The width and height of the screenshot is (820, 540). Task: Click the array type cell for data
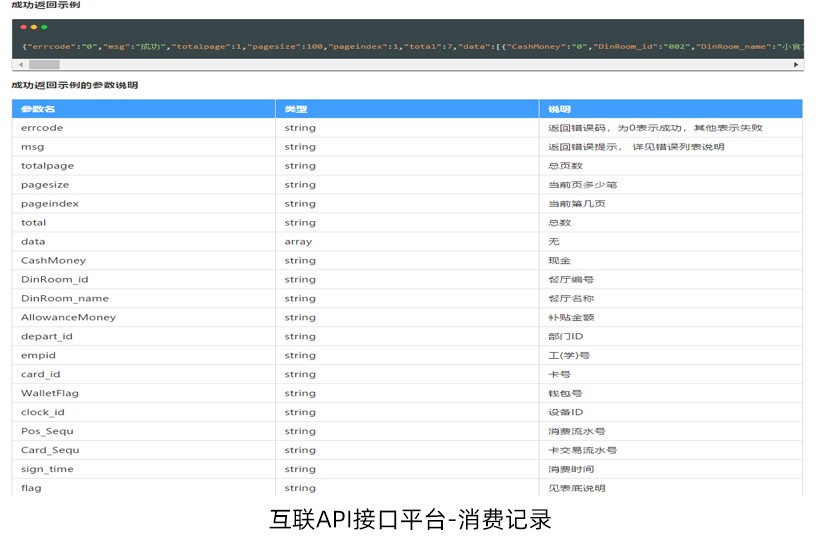(298, 242)
